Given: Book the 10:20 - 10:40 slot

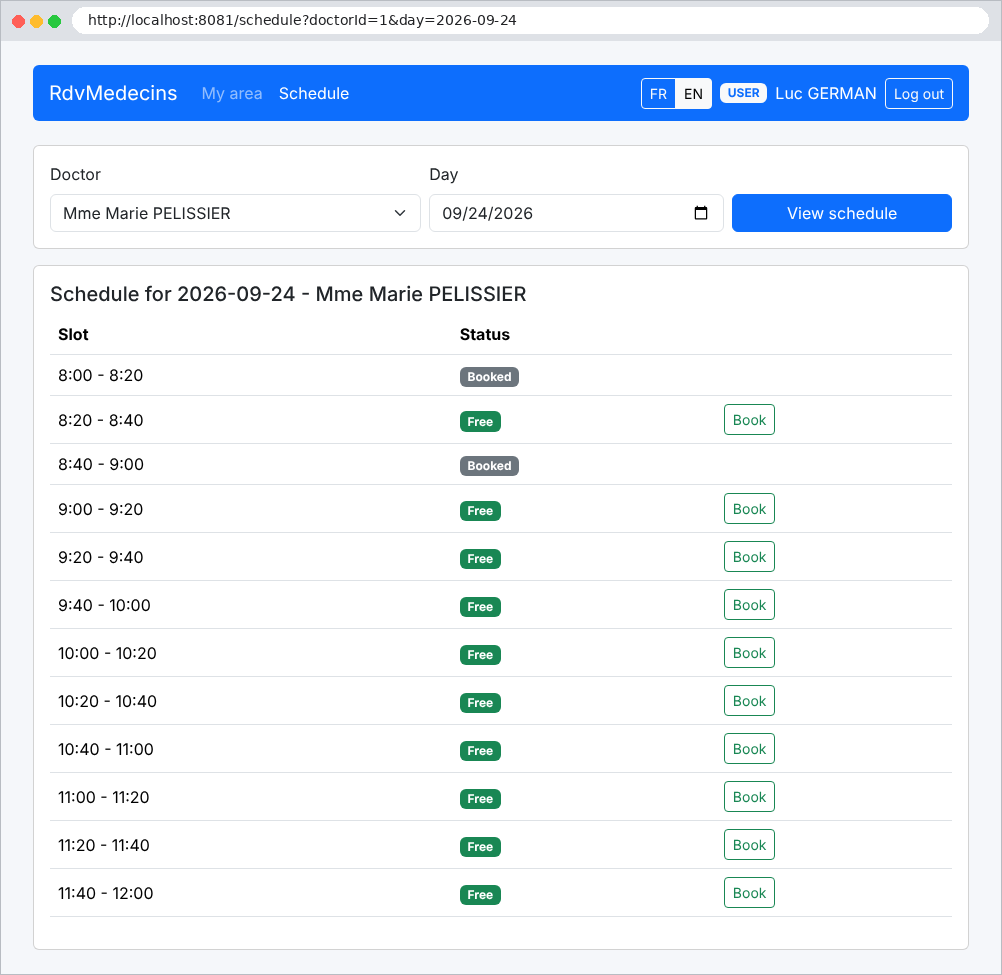Looking at the screenshot, I should (749, 701).
